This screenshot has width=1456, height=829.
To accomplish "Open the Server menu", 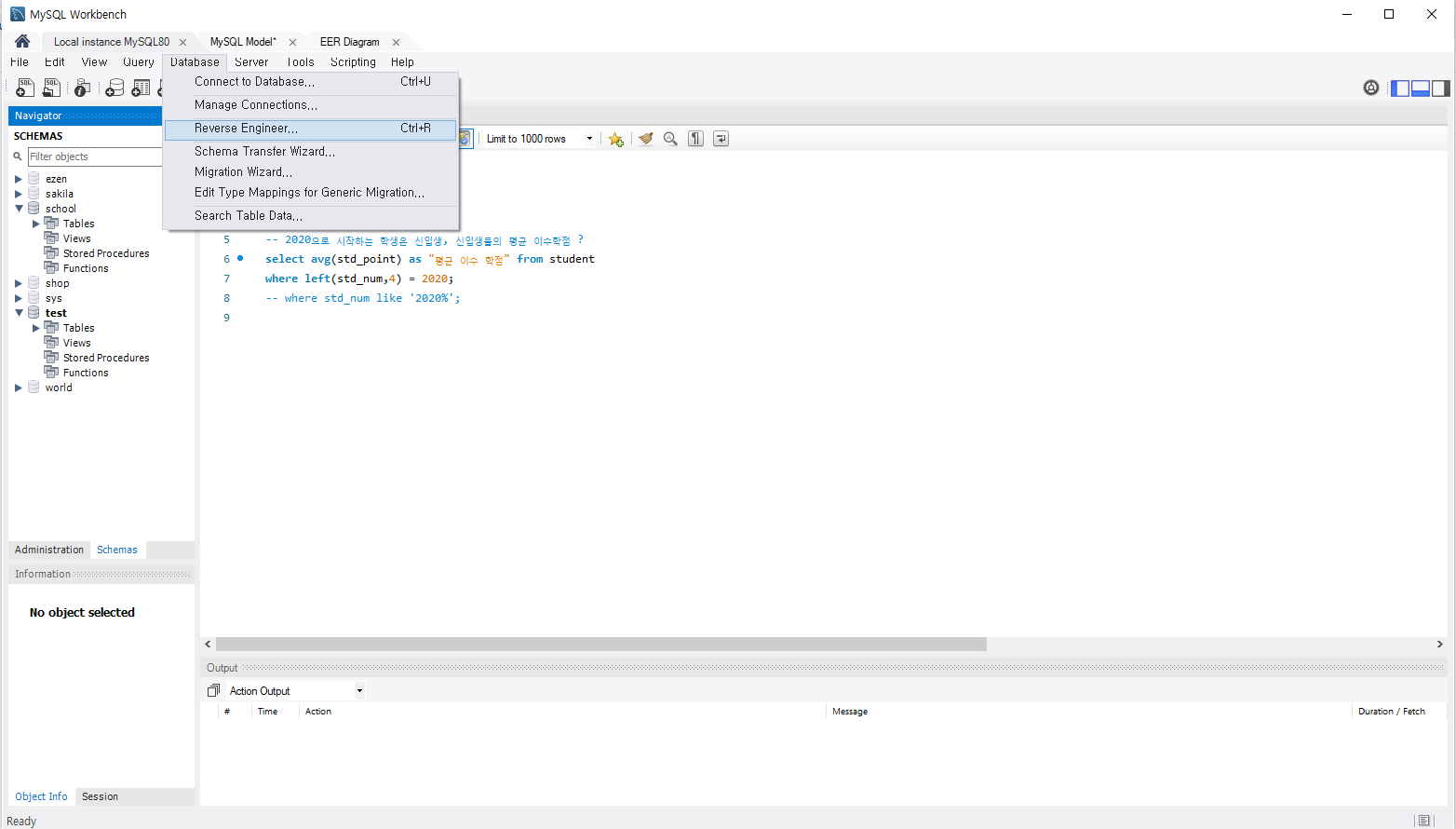I will pyautogui.click(x=251, y=61).
